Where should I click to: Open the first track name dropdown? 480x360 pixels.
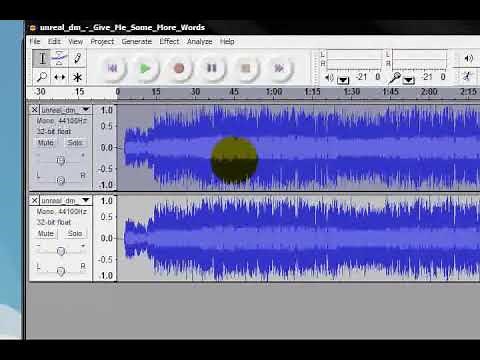tap(65, 110)
